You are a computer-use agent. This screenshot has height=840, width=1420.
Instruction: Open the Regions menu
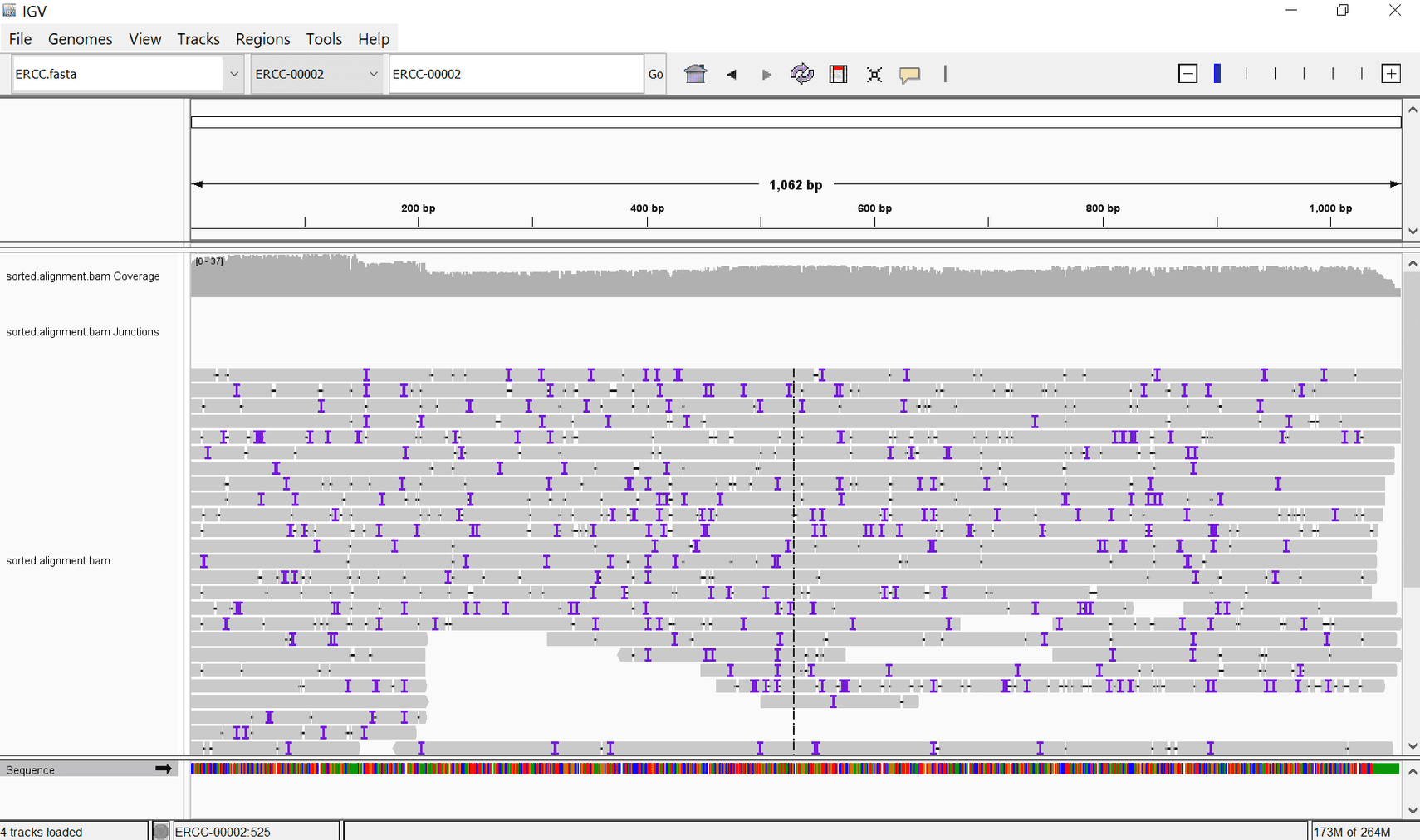pyautogui.click(x=262, y=38)
